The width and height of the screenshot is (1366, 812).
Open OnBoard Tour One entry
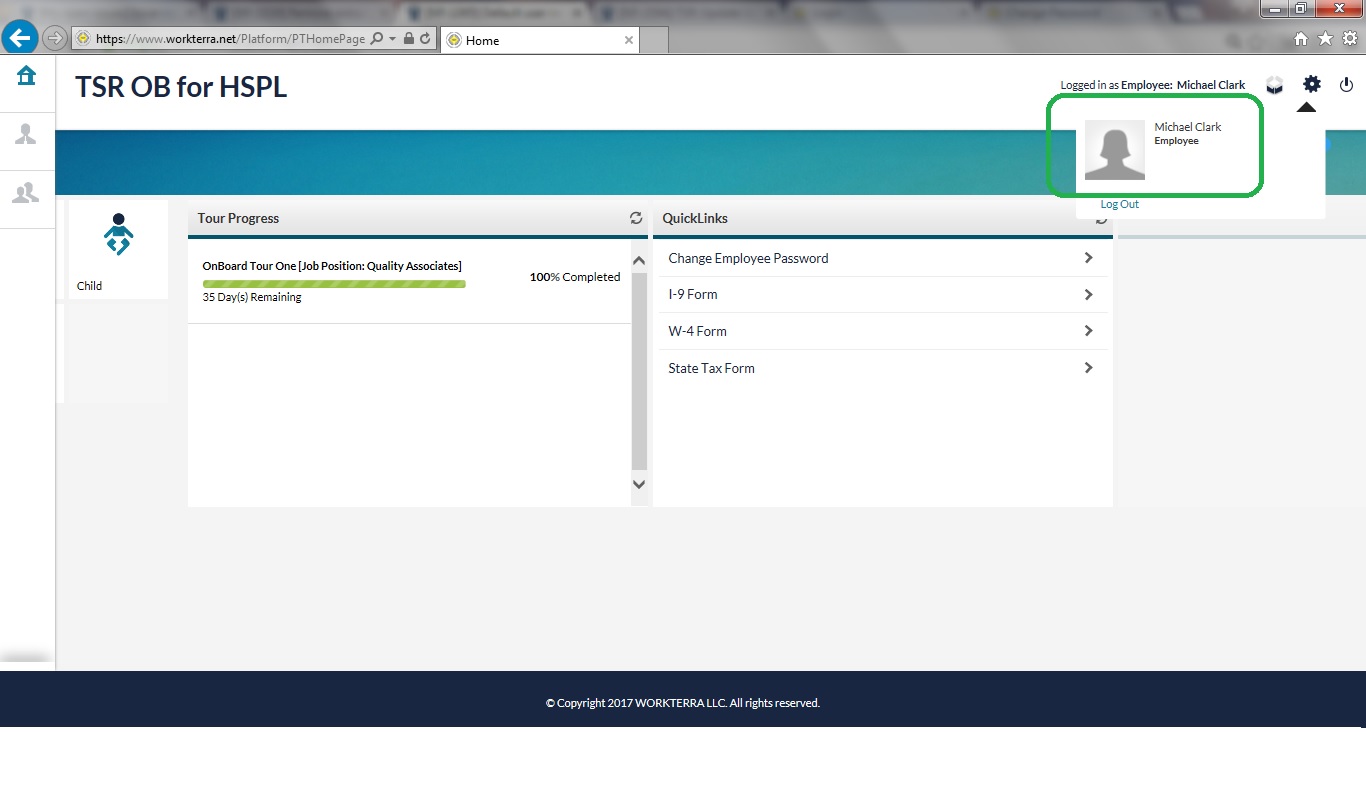[331, 266]
